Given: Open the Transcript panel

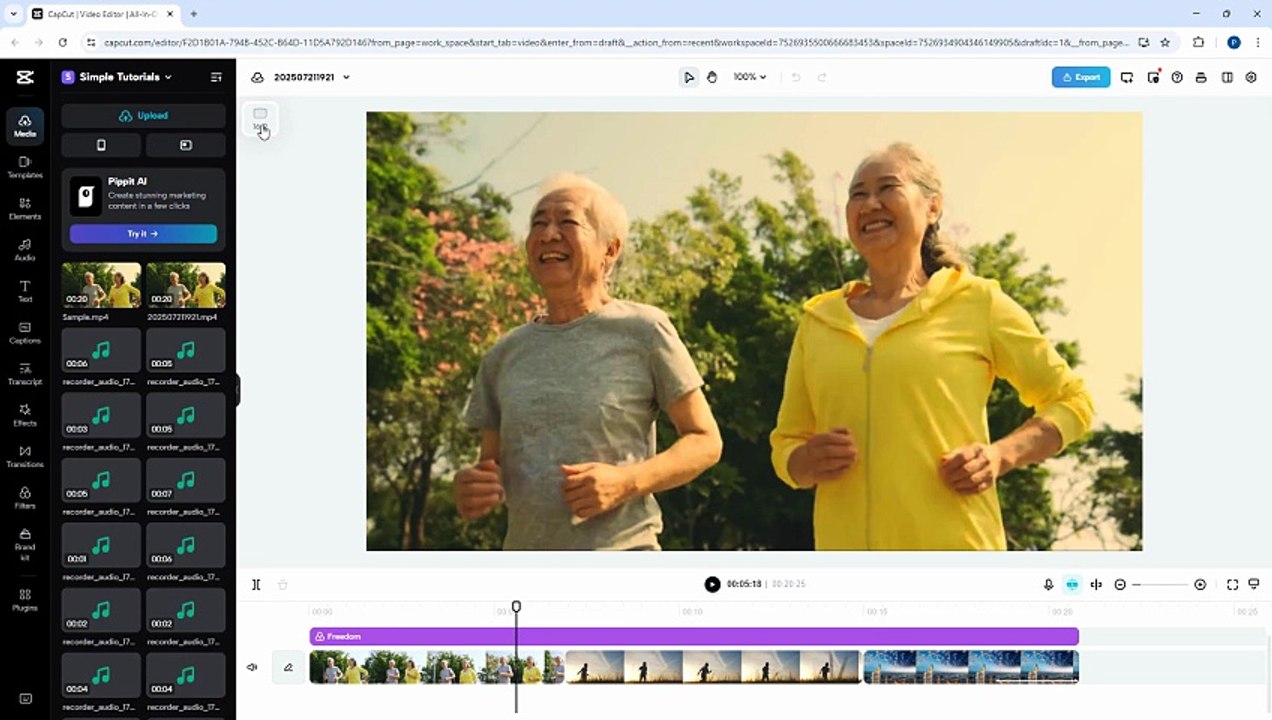Looking at the screenshot, I should coord(25,374).
